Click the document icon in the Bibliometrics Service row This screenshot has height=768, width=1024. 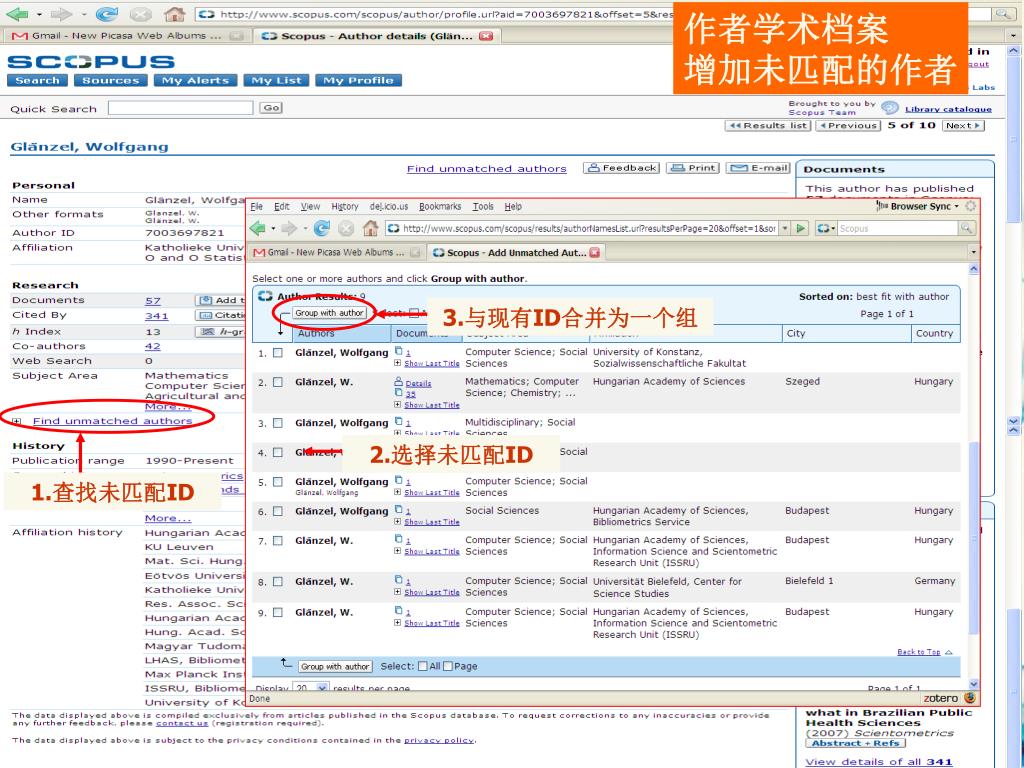398,509
